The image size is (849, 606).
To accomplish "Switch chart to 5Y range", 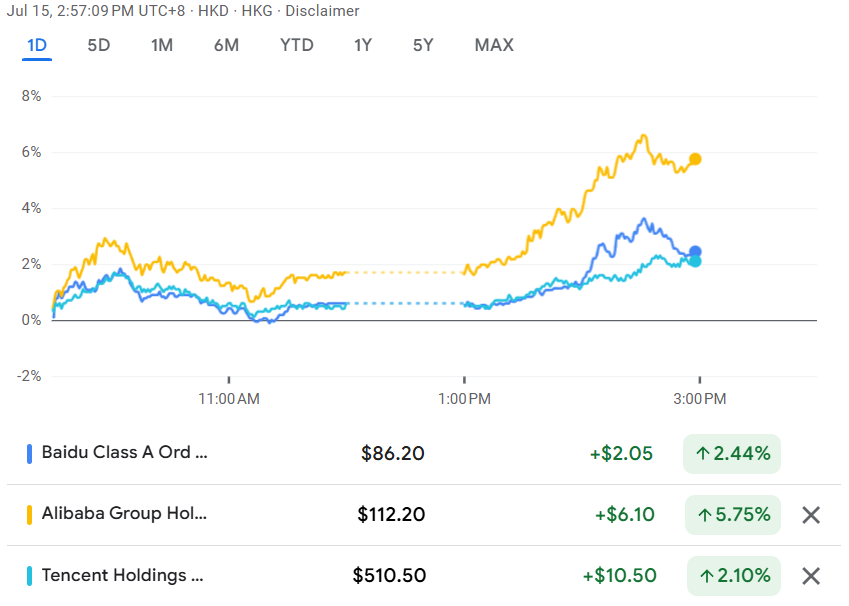I will [423, 45].
